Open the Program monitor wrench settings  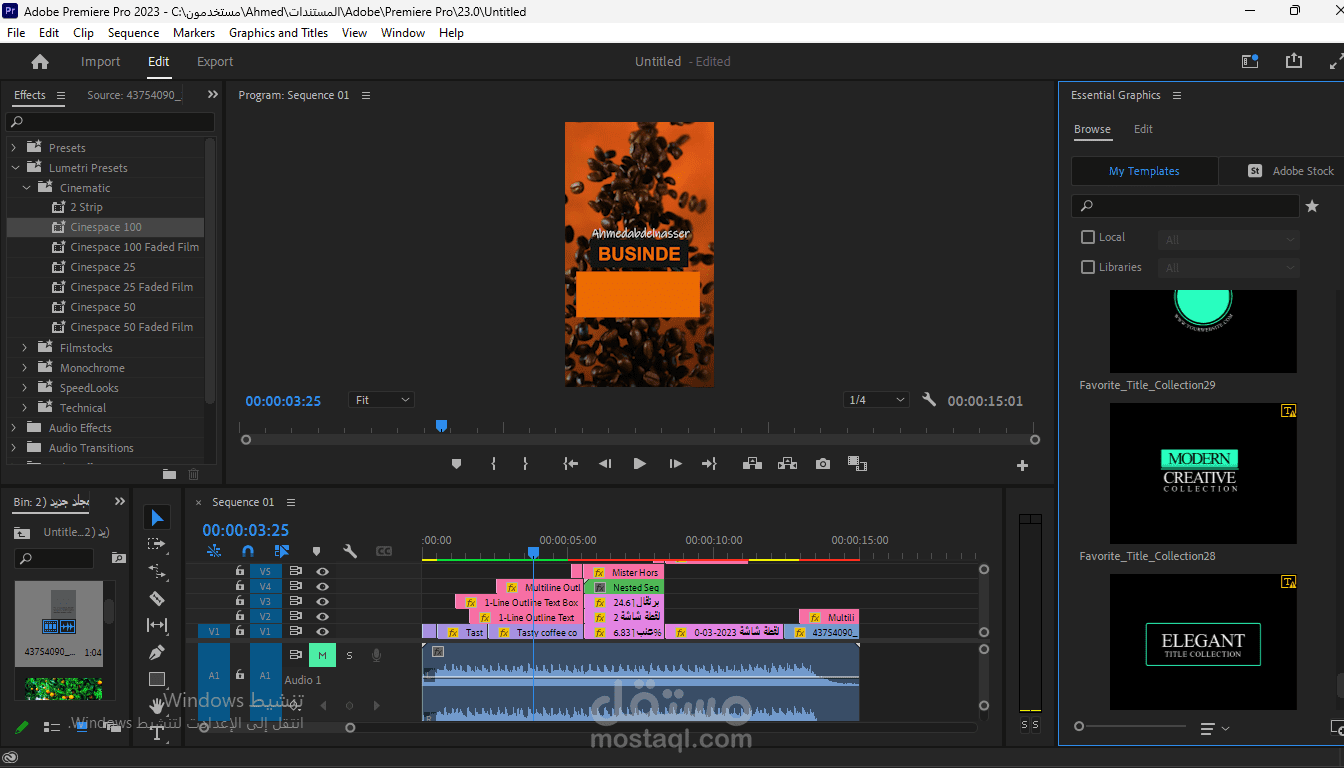pos(929,400)
